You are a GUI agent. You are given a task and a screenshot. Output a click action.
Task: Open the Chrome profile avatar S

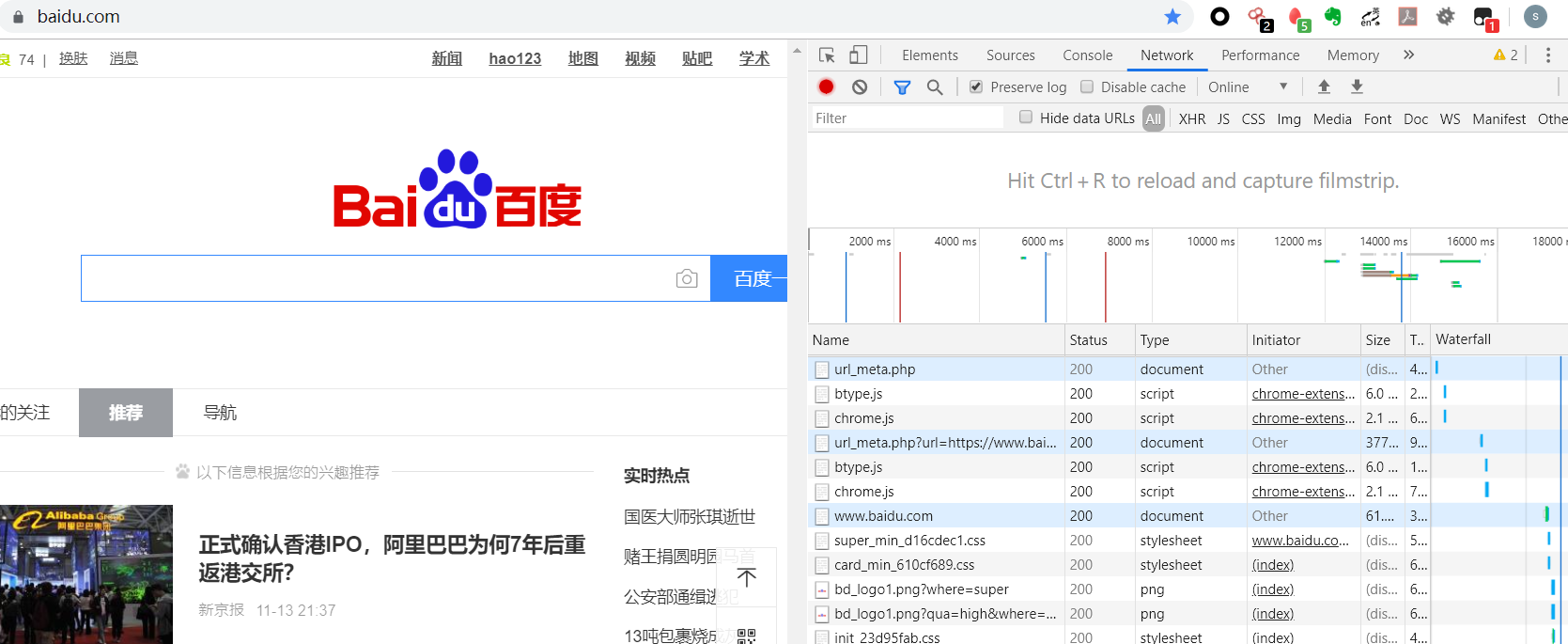pos(1535,16)
